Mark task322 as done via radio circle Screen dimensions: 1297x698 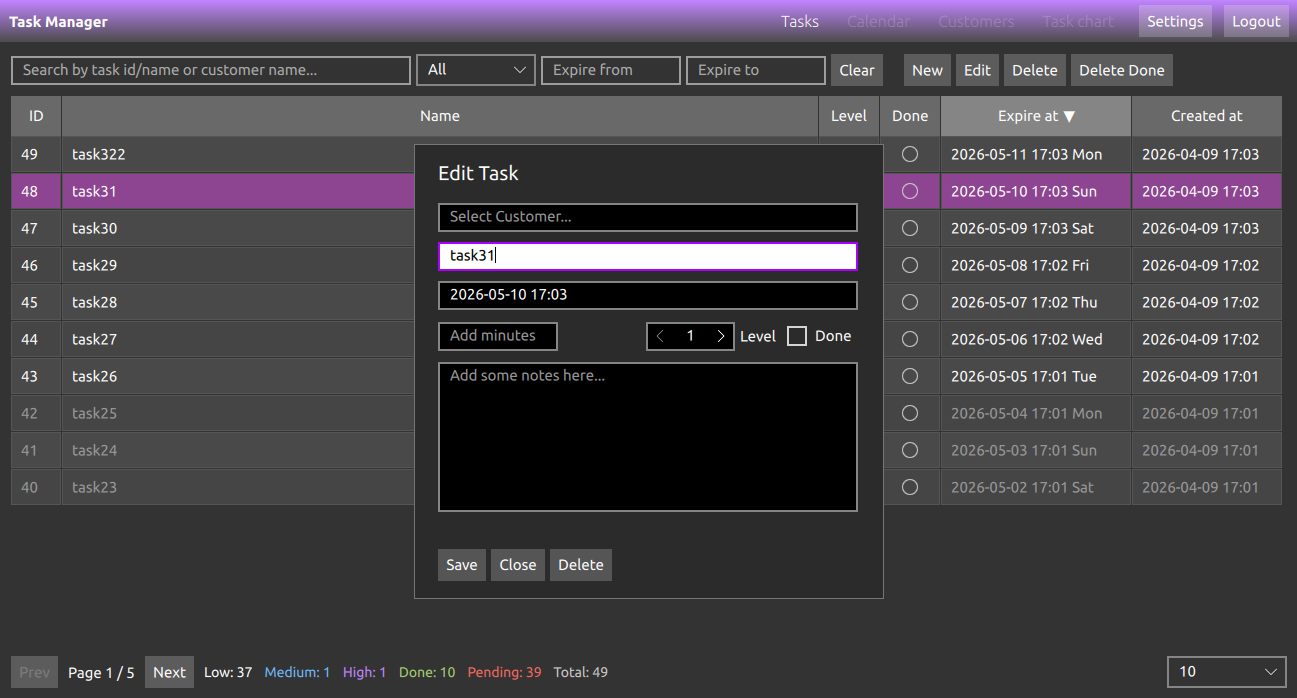909,154
